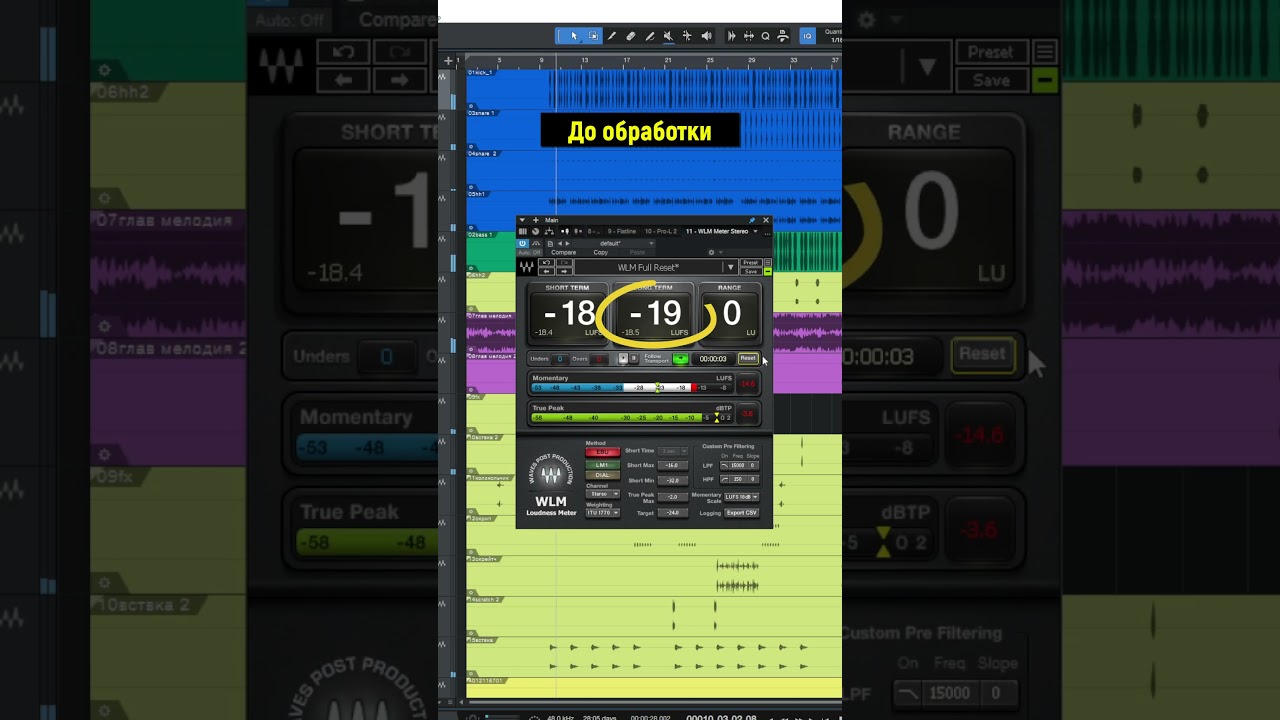Toggle the plugin power bypass button
Viewport: 1280px width, 720px height.
click(522, 243)
